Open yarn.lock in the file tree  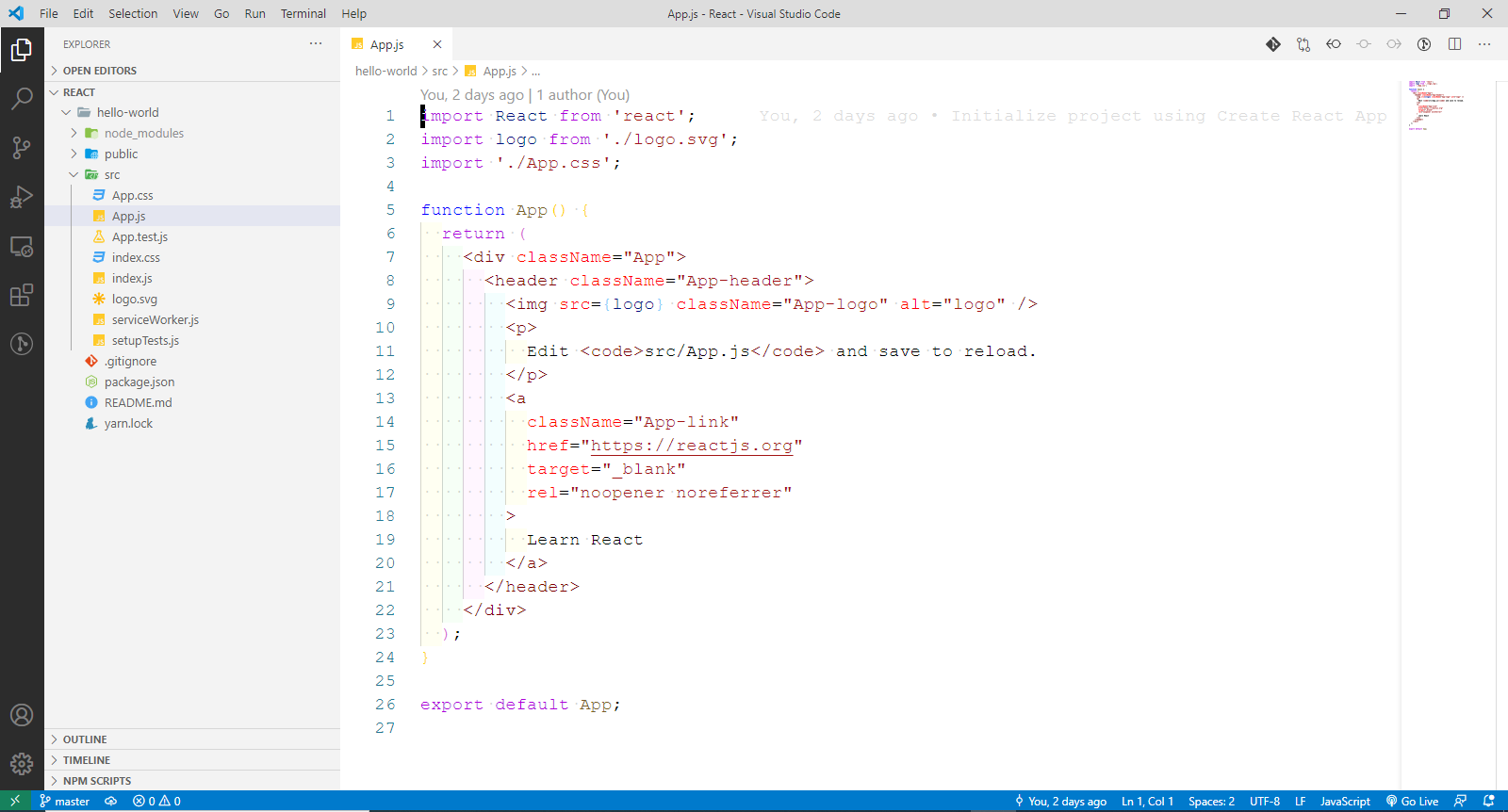tap(192, 423)
